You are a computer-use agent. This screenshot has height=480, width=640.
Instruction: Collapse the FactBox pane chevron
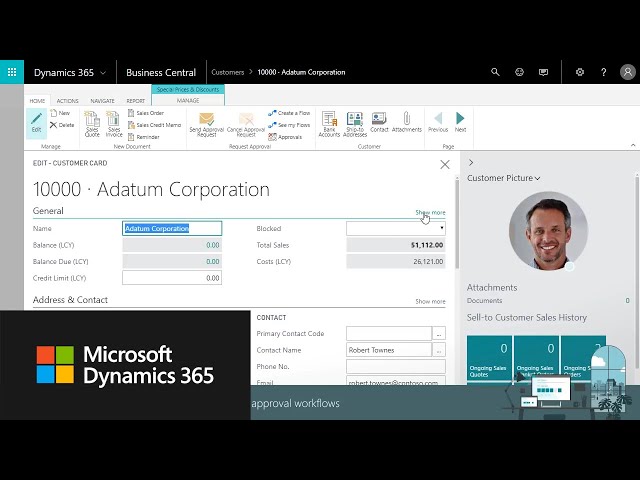pos(471,162)
